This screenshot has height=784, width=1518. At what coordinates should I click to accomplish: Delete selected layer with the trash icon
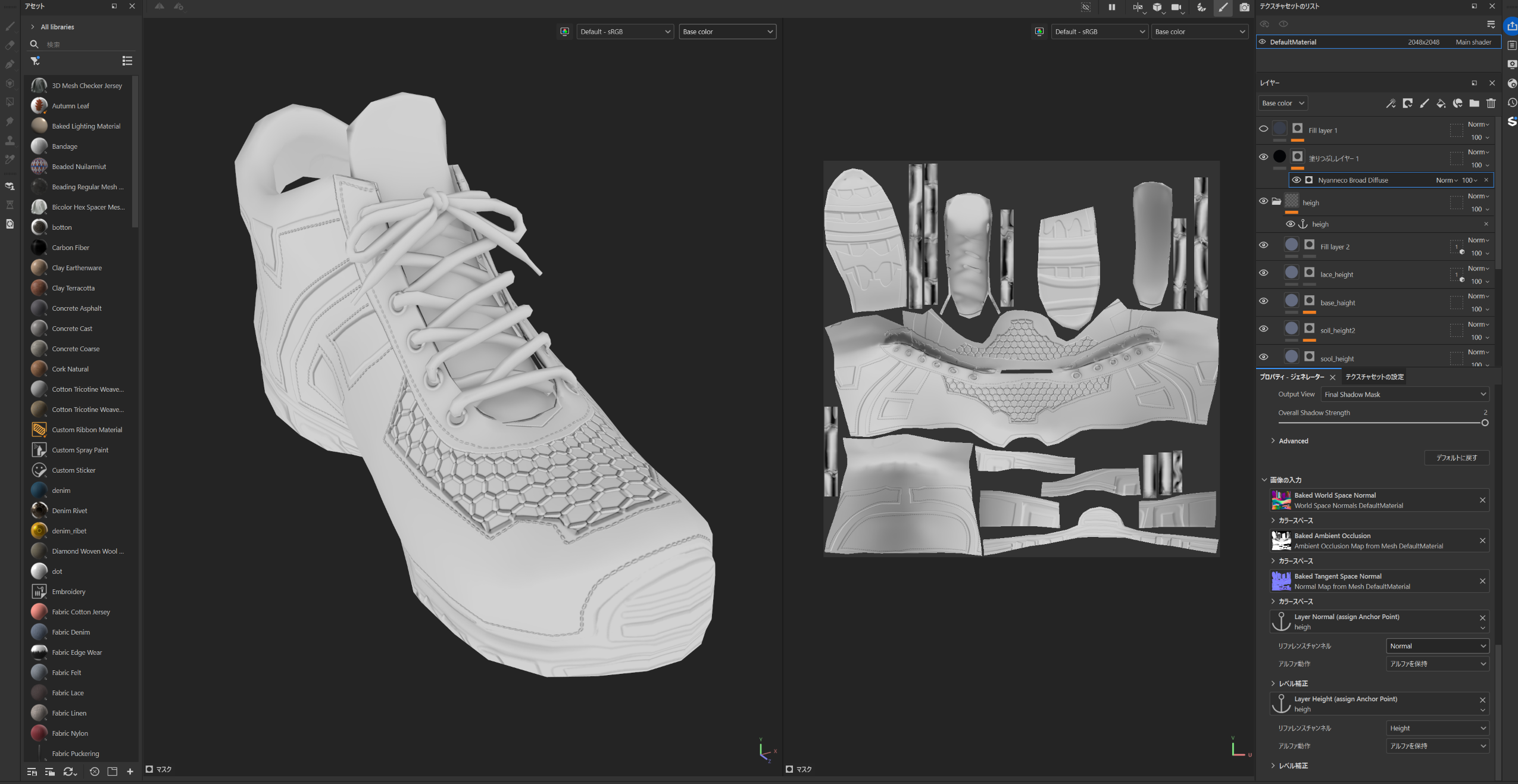(x=1491, y=103)
